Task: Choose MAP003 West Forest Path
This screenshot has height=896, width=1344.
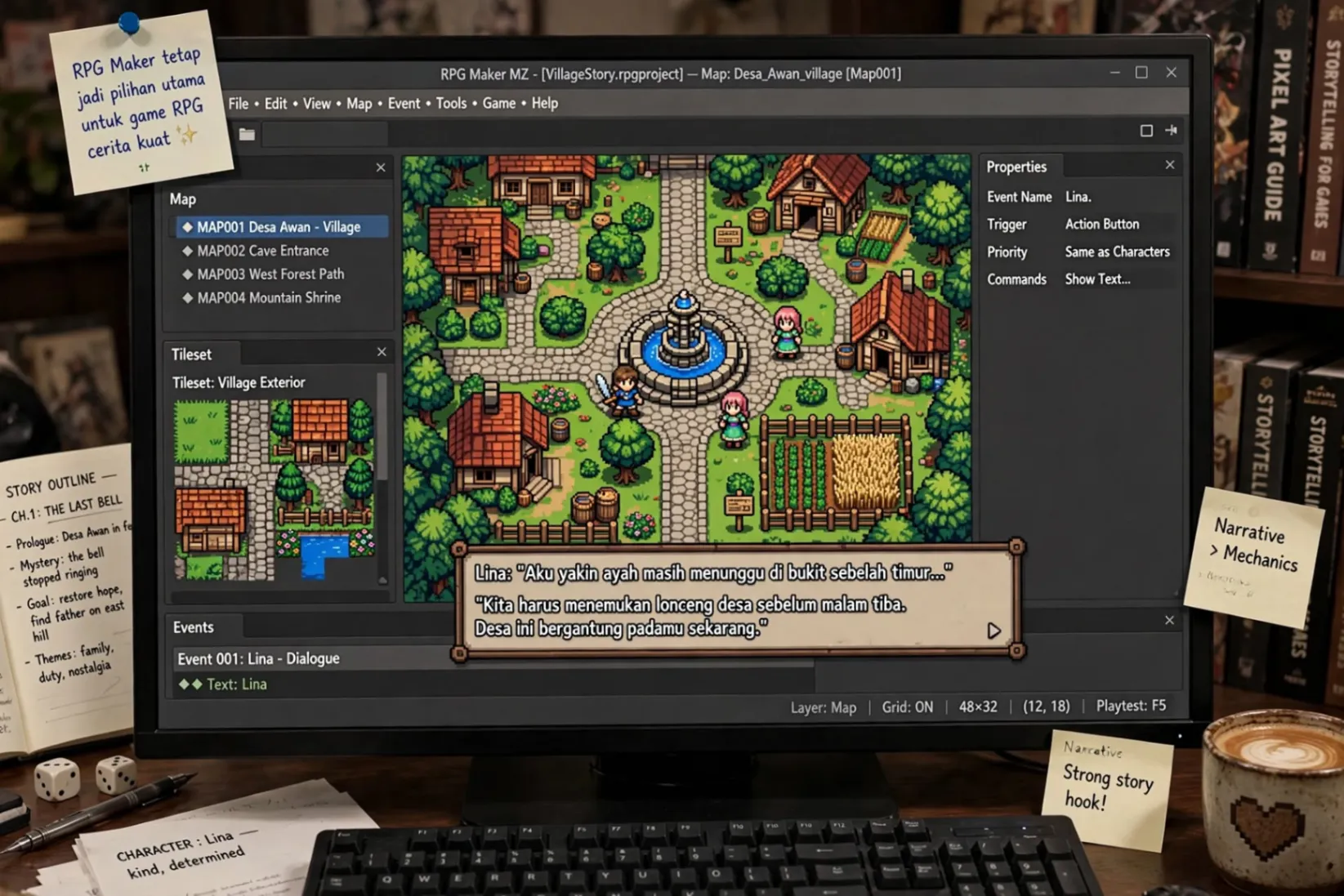Action: pyautogui.click(x=270, y=274)
